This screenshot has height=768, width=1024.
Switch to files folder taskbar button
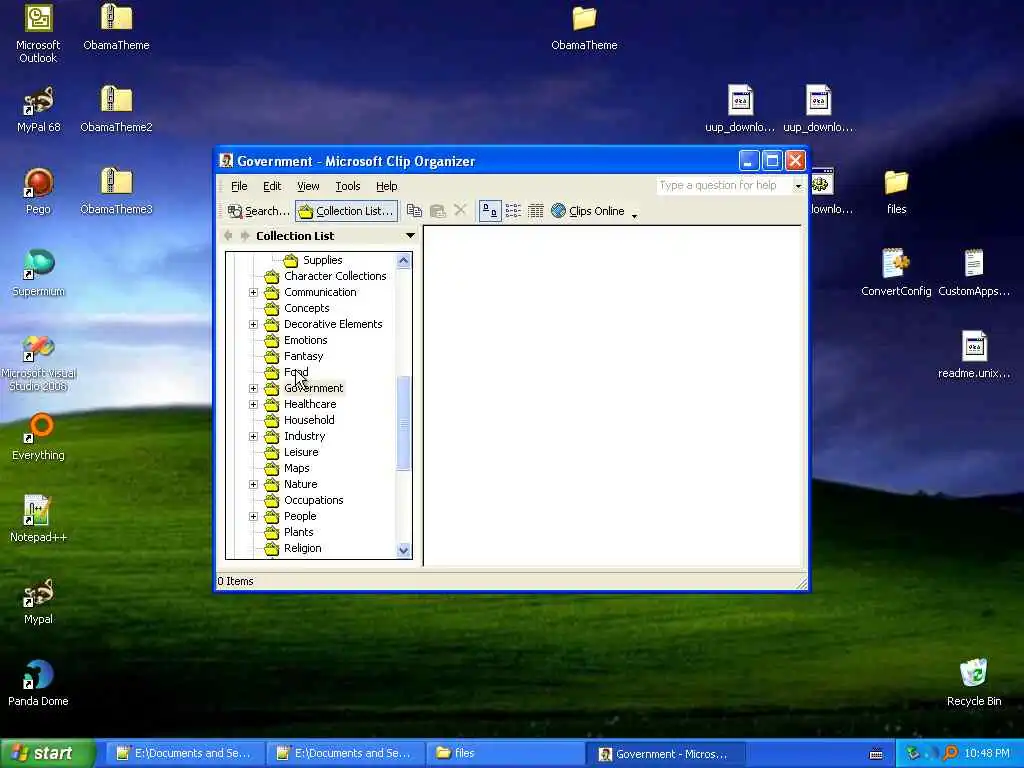coord(505,753)
